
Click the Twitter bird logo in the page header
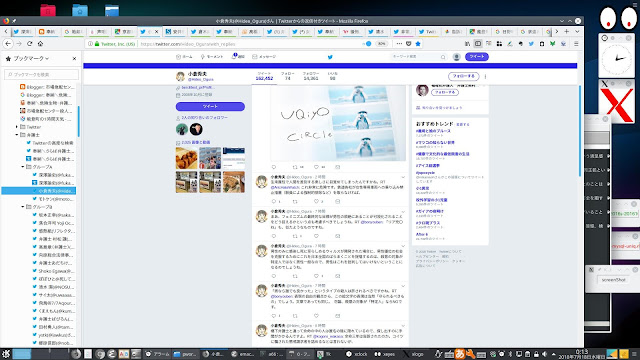click(330, 57)
